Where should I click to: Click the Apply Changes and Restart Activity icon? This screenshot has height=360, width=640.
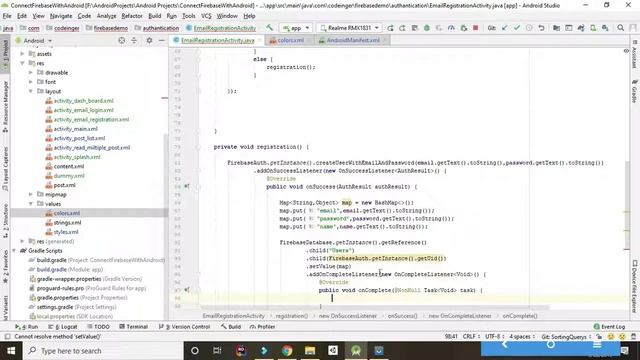coord(402,28)
